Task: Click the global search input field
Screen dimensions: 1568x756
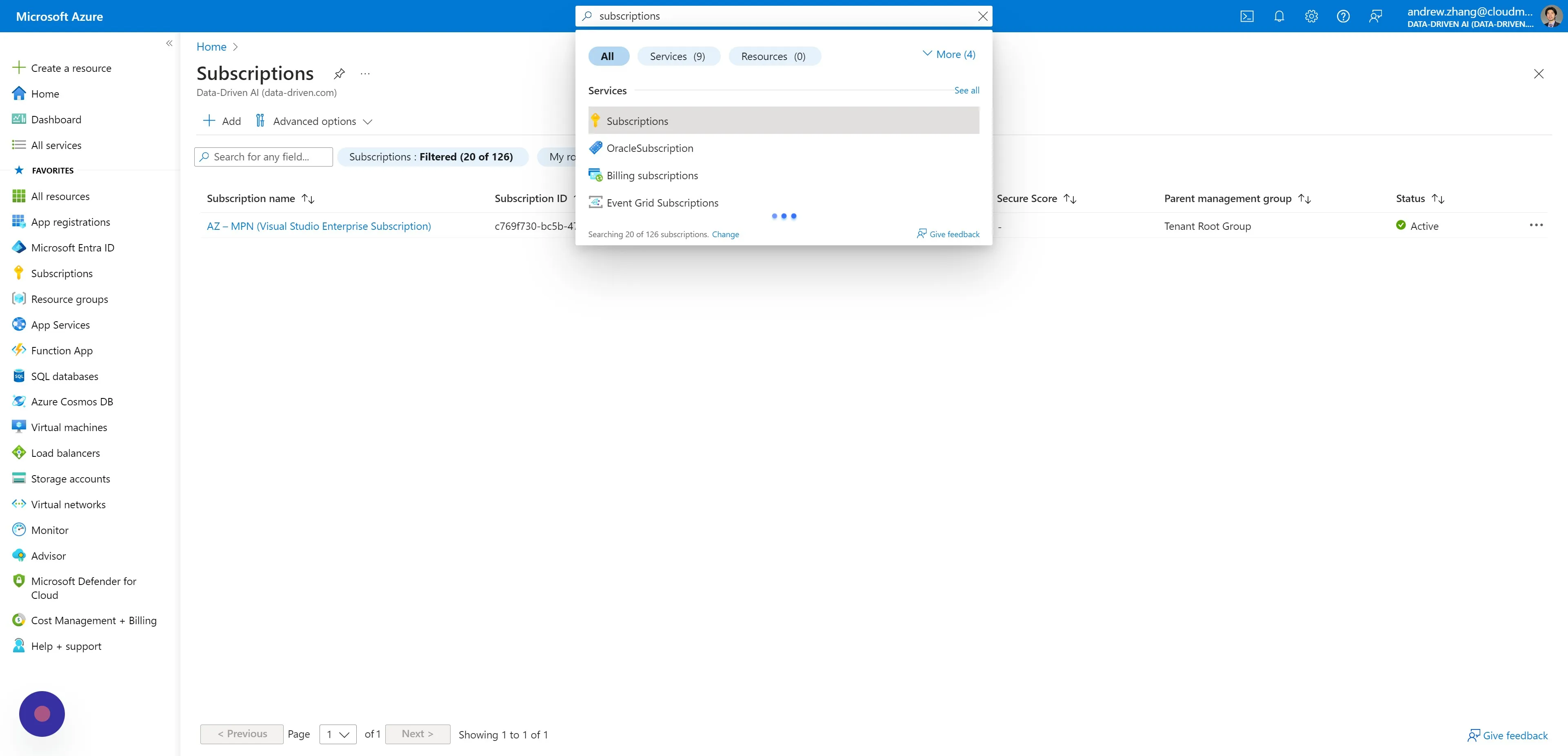Action: click(784, 16)
